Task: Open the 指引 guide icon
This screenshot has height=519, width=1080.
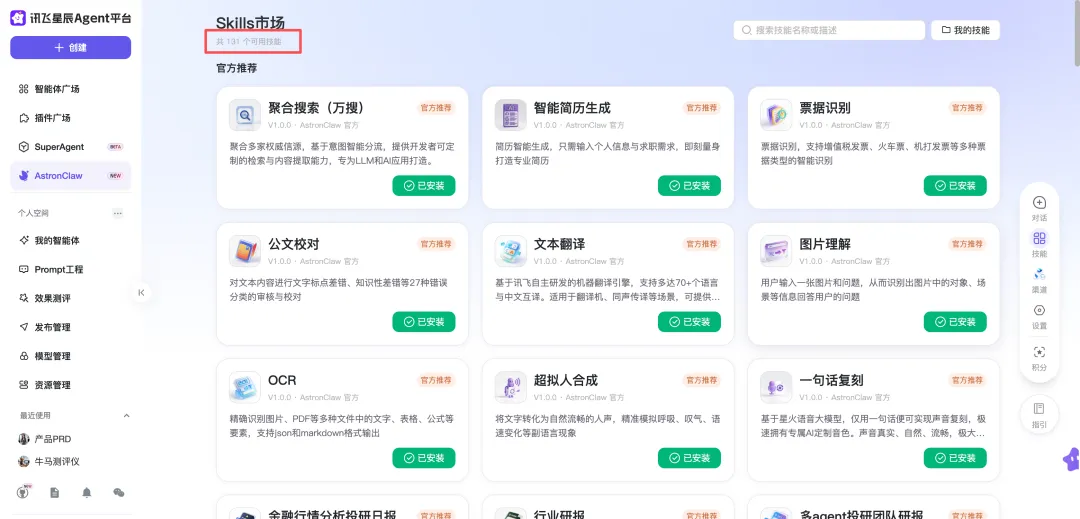Action: click(1039, 409)
